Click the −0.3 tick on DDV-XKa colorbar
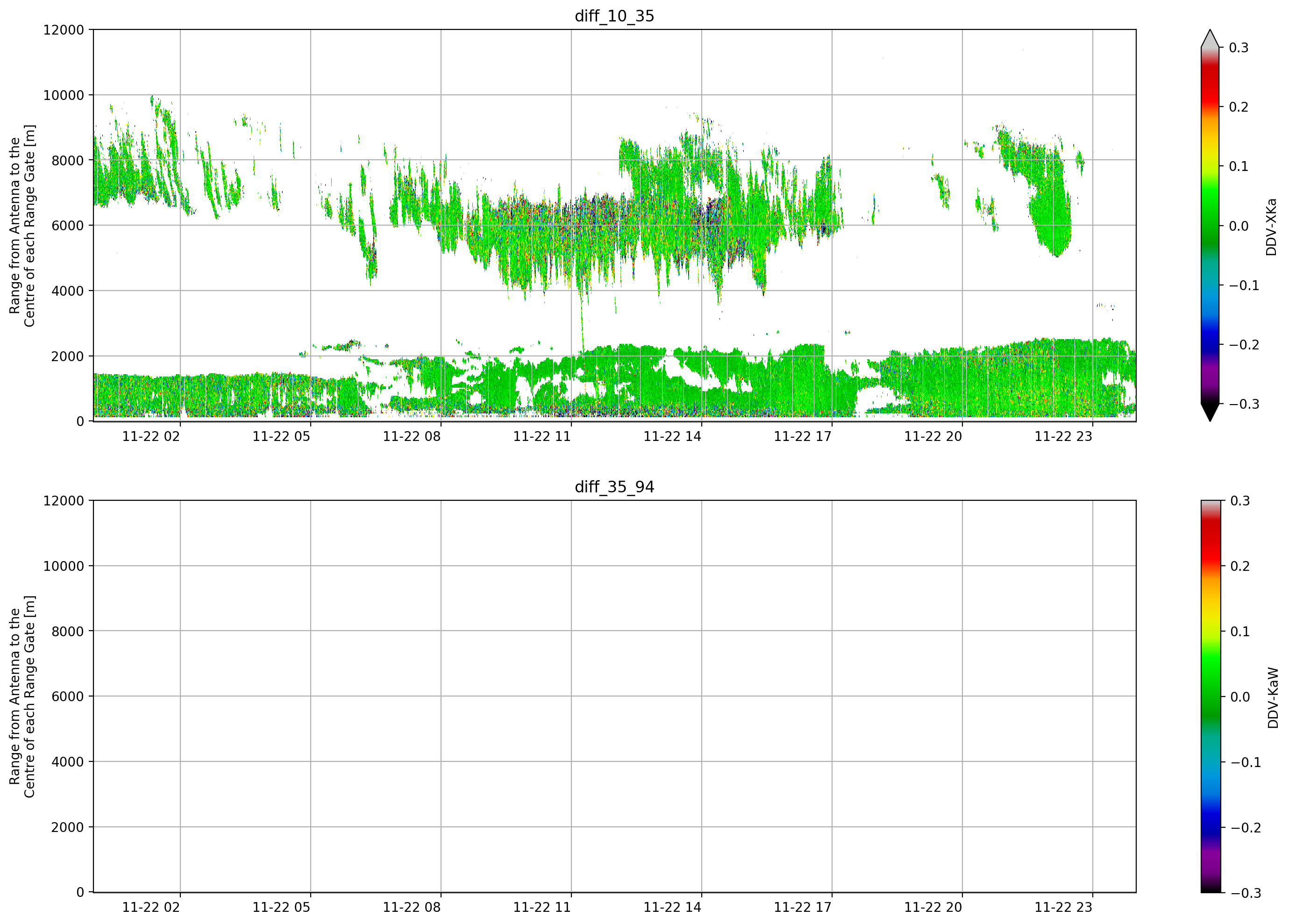This screenshot has height=924, width=1289. 1244,405
